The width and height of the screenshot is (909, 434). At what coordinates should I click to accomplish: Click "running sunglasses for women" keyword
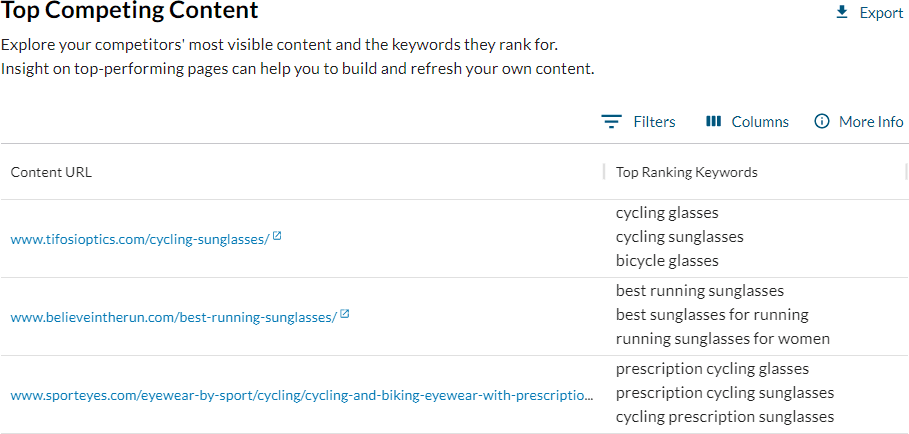(x=722, y=339)
